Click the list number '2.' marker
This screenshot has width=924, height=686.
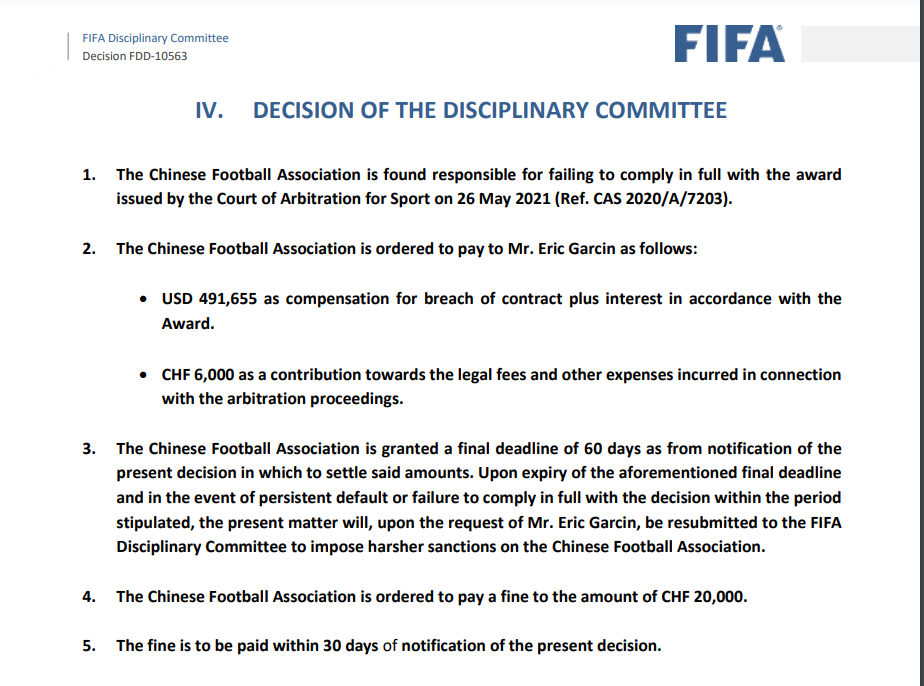tap(89, 249)
